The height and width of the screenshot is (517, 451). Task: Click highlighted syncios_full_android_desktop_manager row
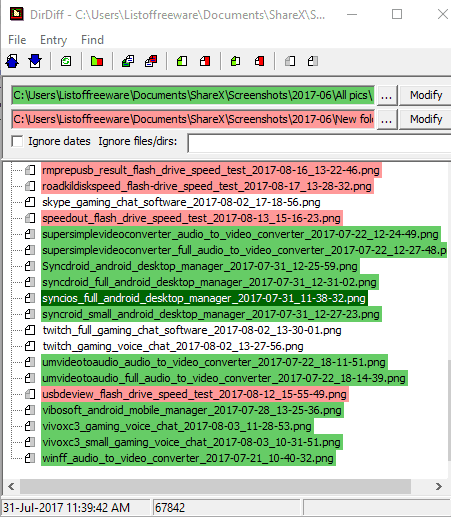(x=204, y=298)
